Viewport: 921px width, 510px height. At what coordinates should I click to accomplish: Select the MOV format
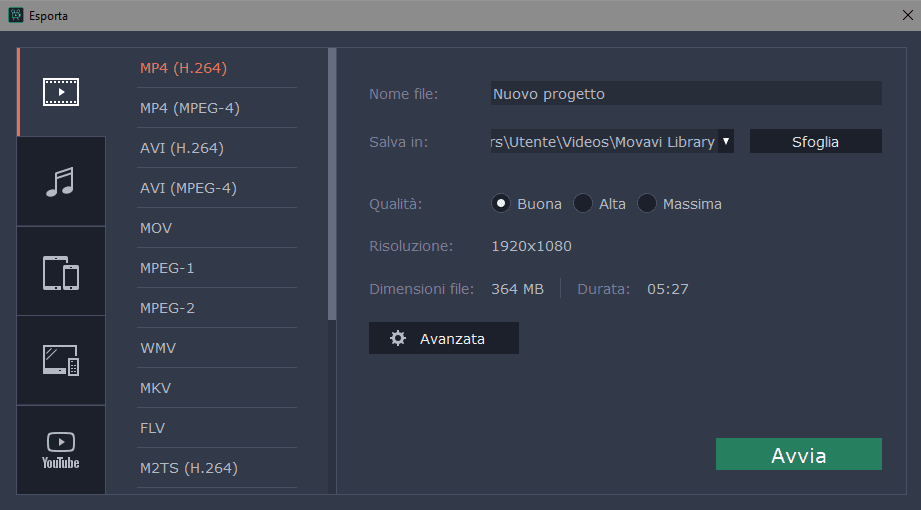157,228
